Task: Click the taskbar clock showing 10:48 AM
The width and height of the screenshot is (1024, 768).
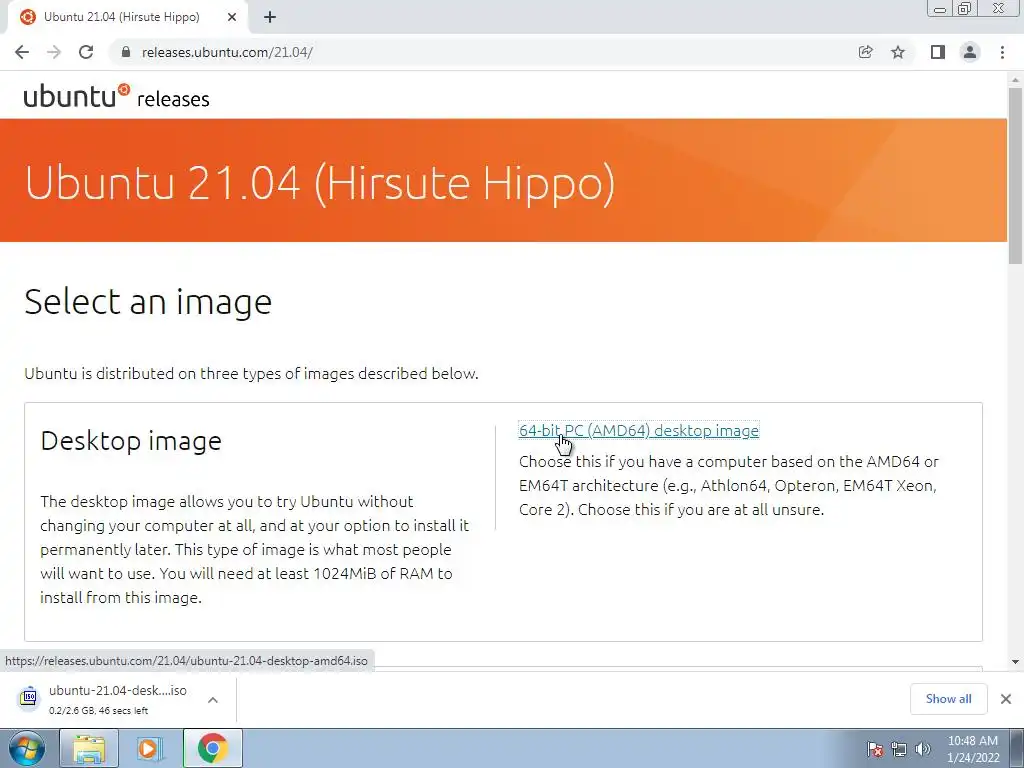Action: 973,749
